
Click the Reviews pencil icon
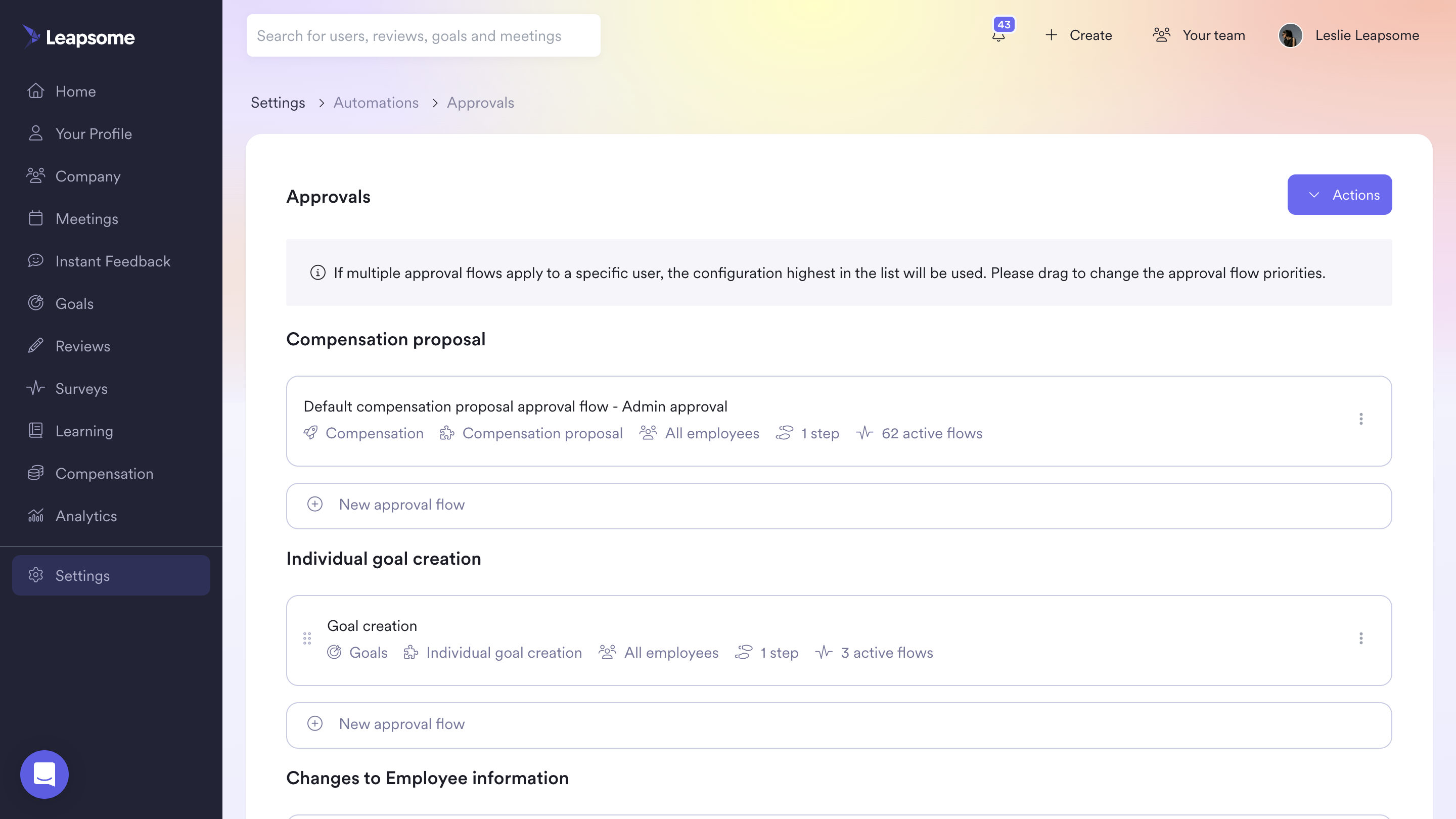[35, 345]
